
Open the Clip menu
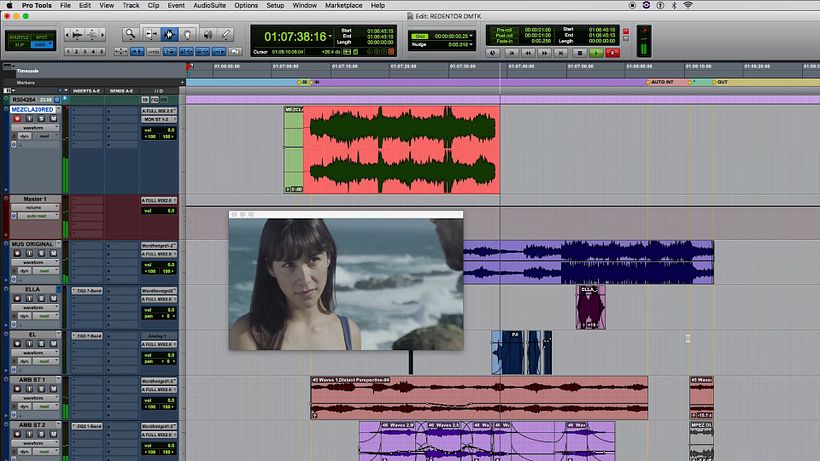(153, 5)
